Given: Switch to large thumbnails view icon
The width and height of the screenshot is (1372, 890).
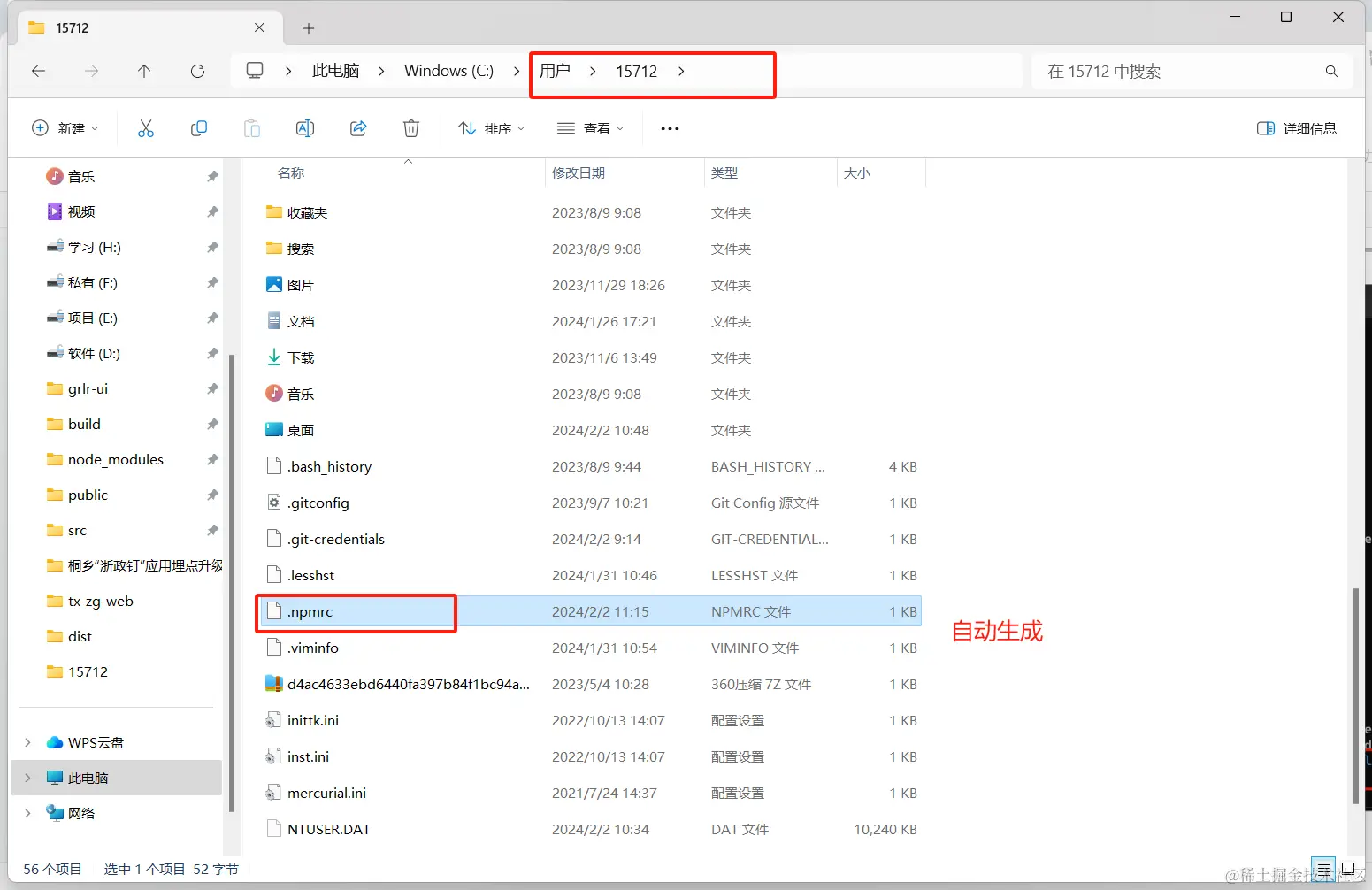Looking at the screenshot, I should [1348, 869].
